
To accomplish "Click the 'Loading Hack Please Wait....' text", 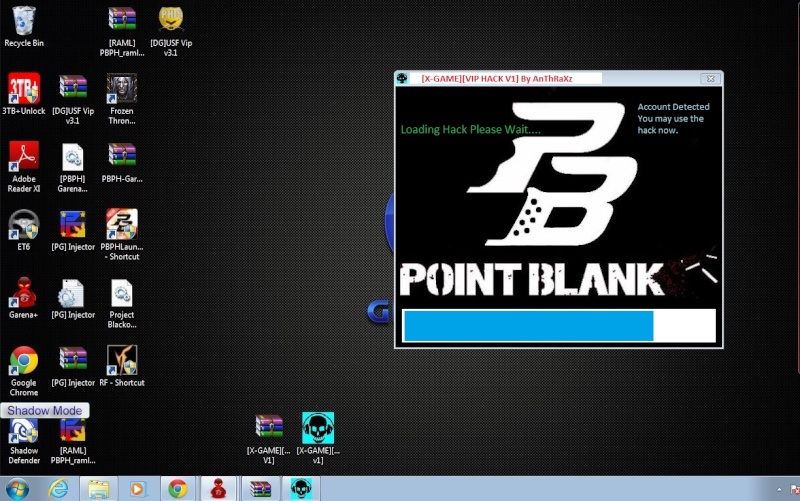I will click(x=470, y=130).
